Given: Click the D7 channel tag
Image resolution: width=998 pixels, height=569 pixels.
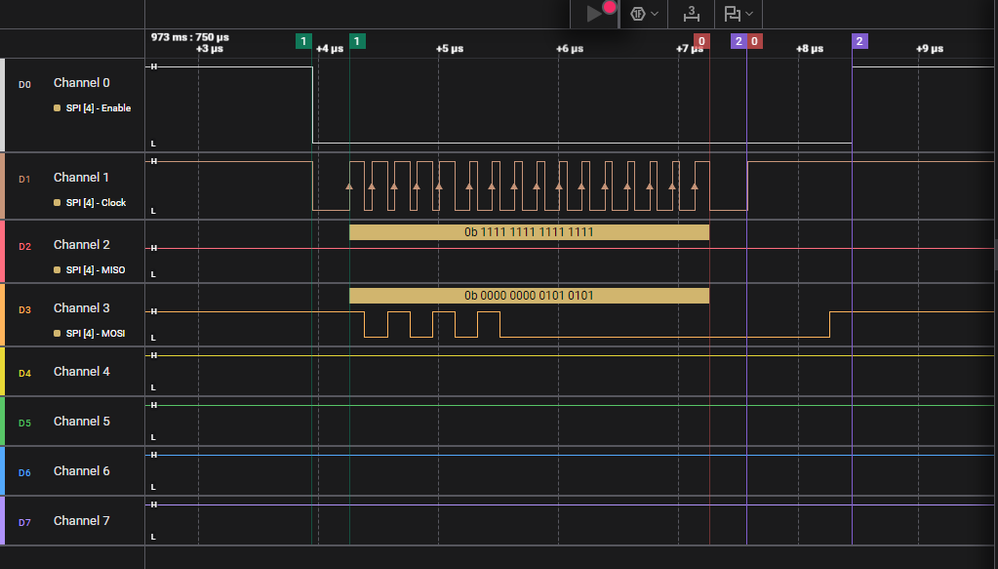Looking at the screenshot, I should 24,523.
